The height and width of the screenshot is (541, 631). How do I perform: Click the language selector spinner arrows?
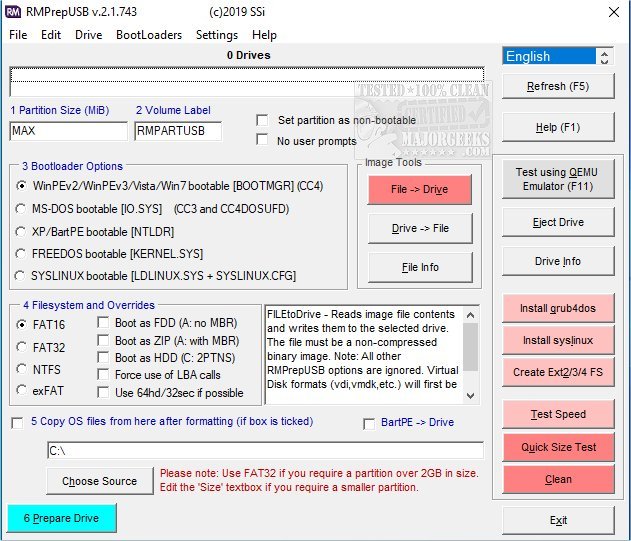[x=604, y=56]
